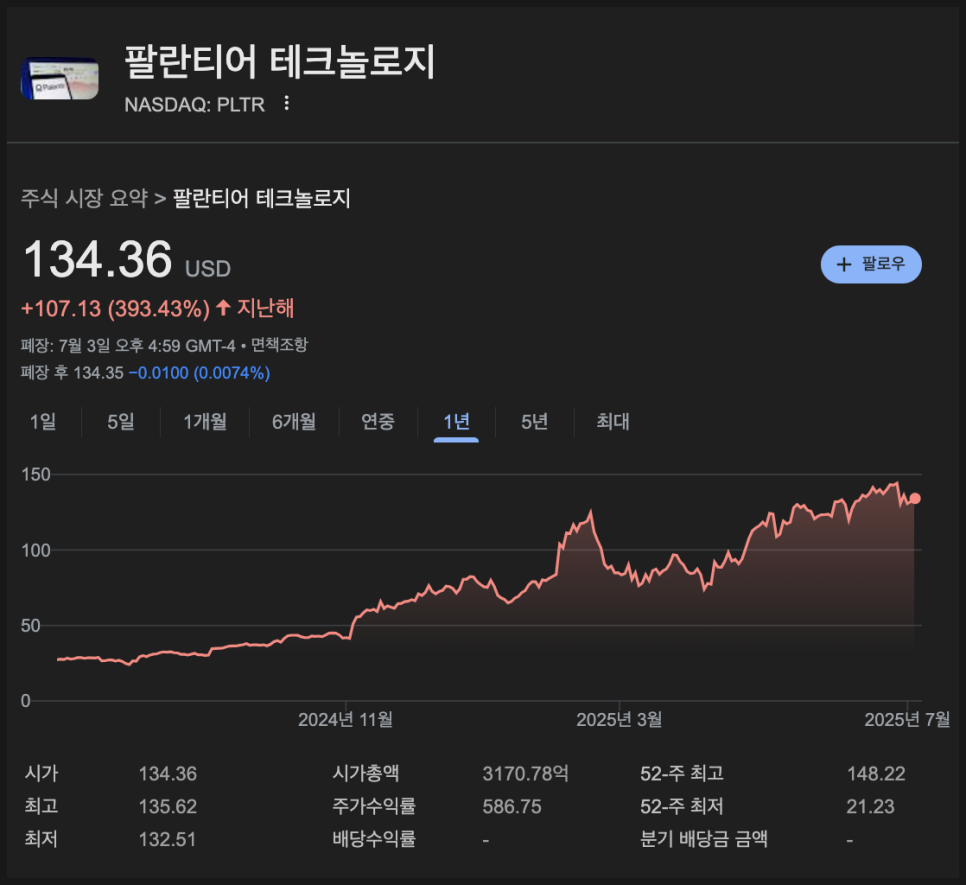Click the 50 y-axis label
The height and width of the screenshot is (885, 966).
pyautogui.click(x=31, y=626)
